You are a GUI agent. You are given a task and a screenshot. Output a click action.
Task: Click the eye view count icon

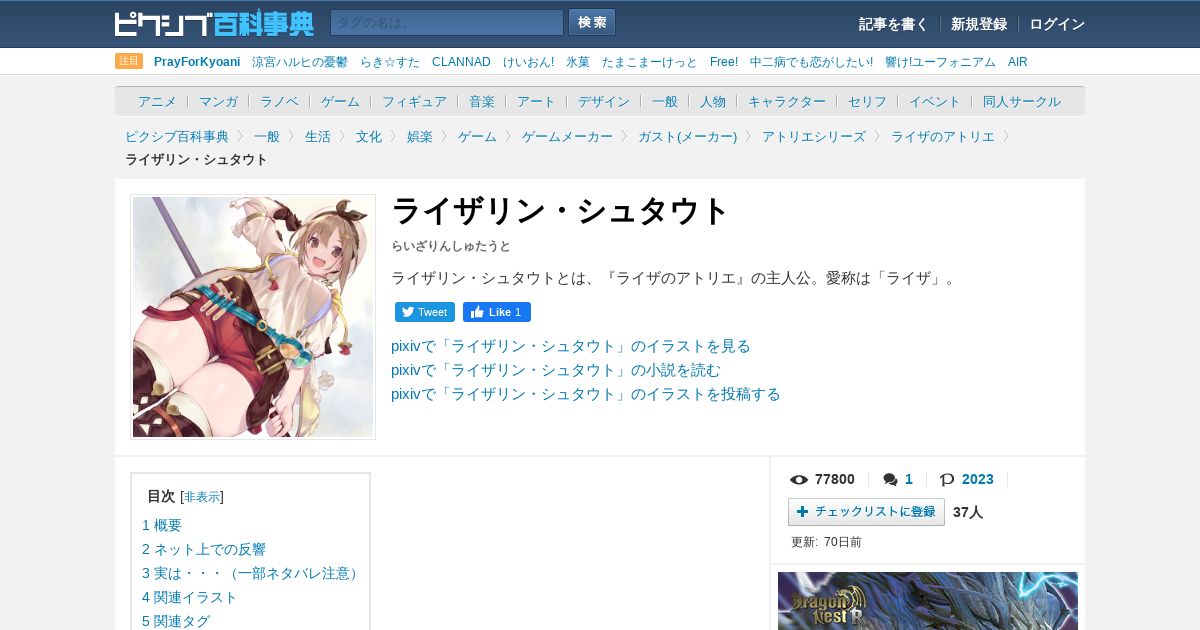[799, 480]
